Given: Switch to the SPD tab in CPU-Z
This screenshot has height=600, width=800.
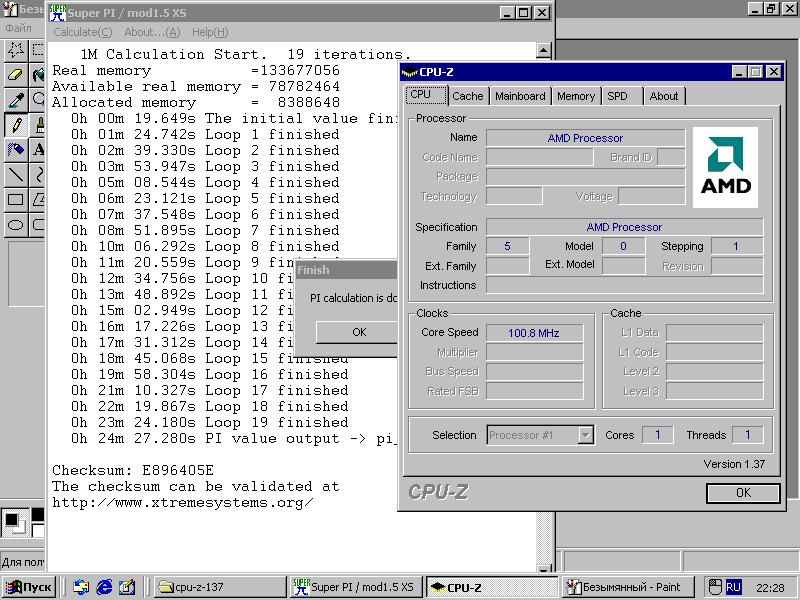Looking at the screenshot, I should pyautogui.click(x=617, y=96).
